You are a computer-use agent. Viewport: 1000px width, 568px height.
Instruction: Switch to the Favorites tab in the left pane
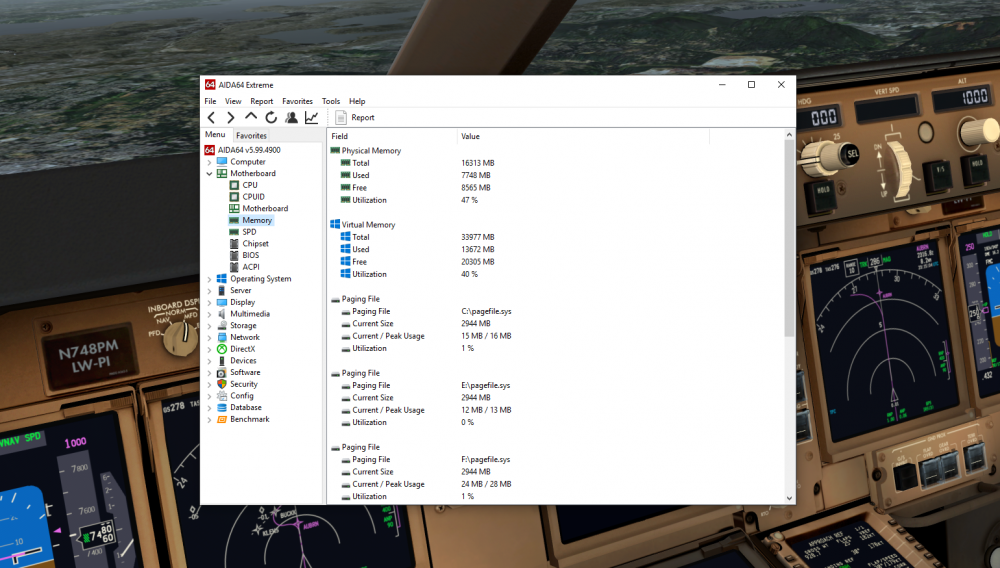251,136
